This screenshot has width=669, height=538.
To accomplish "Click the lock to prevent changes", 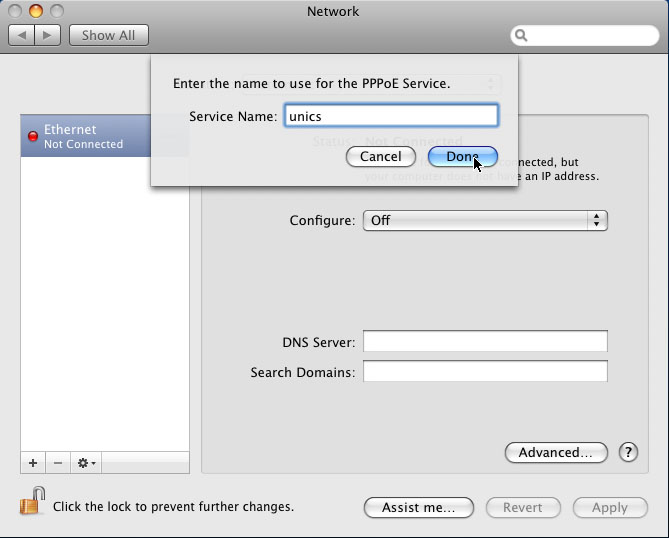I will point(32,501).
